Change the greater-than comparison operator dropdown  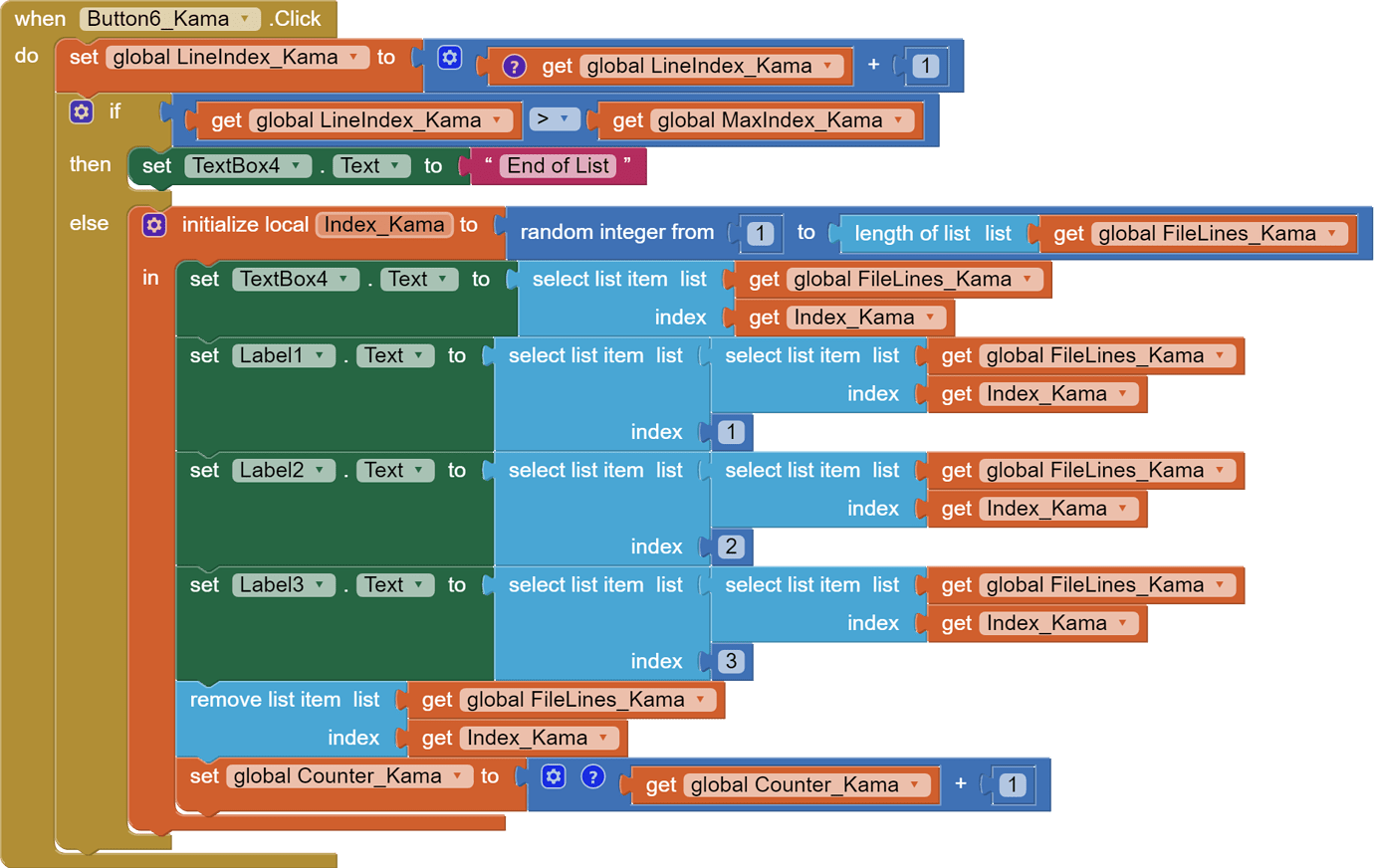554,119
